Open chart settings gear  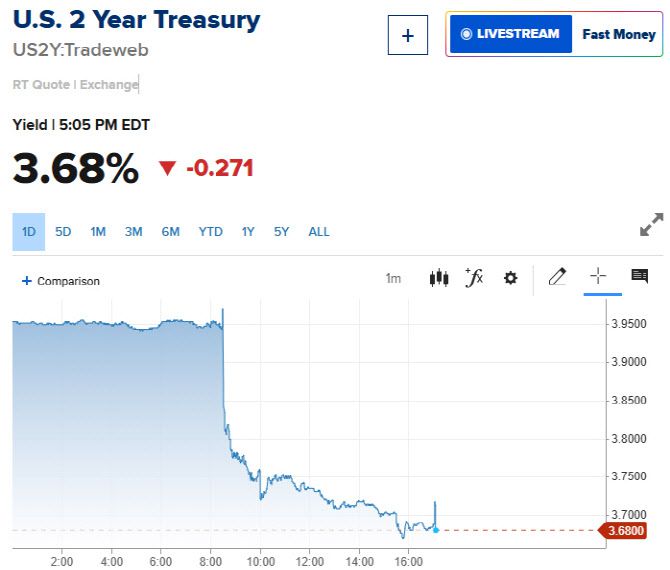tap(510, 278)
